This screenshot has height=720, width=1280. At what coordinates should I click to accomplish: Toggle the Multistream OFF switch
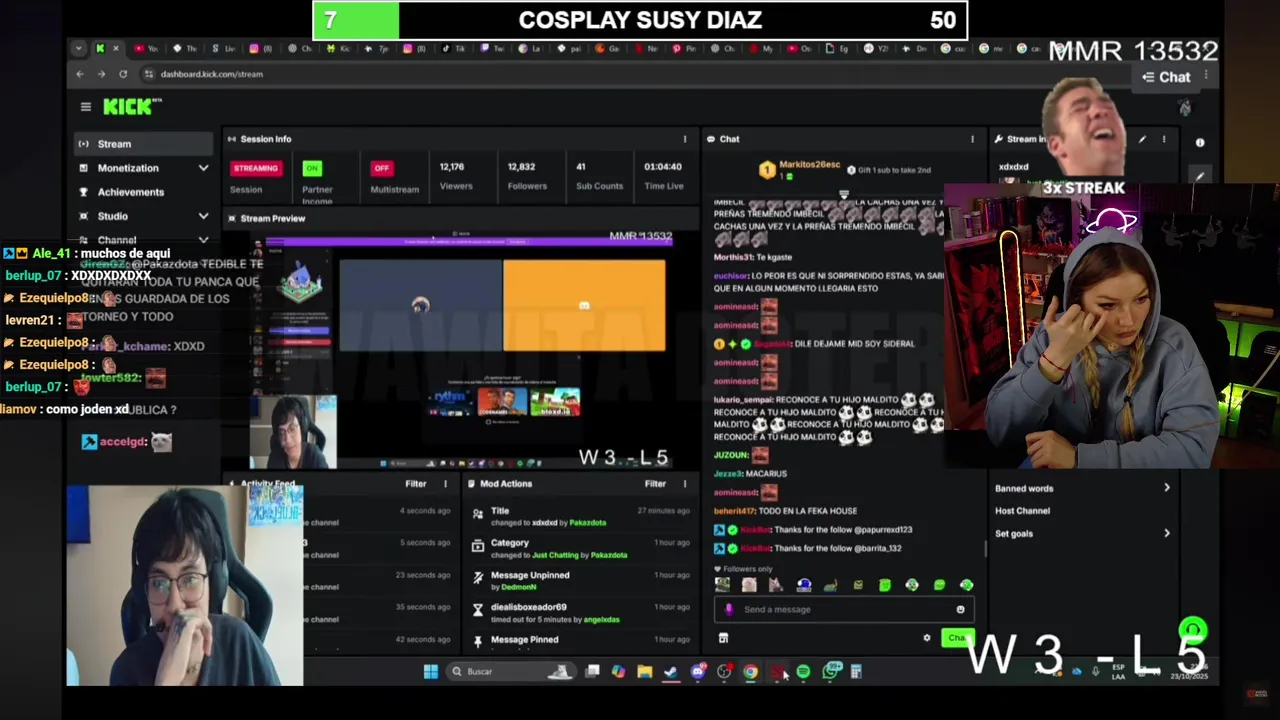tap(381, 168)
